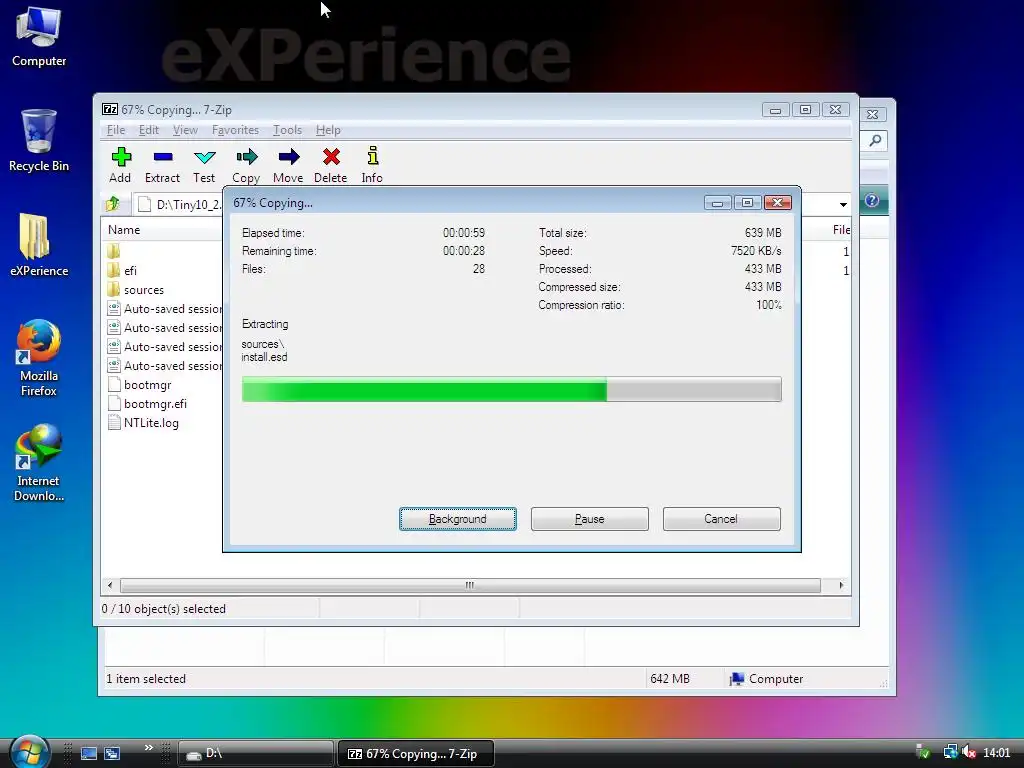Click the scrollbar left arrow
This screenshot has height=768, width=1024.
pyautogui.click(x=110, y=585)
